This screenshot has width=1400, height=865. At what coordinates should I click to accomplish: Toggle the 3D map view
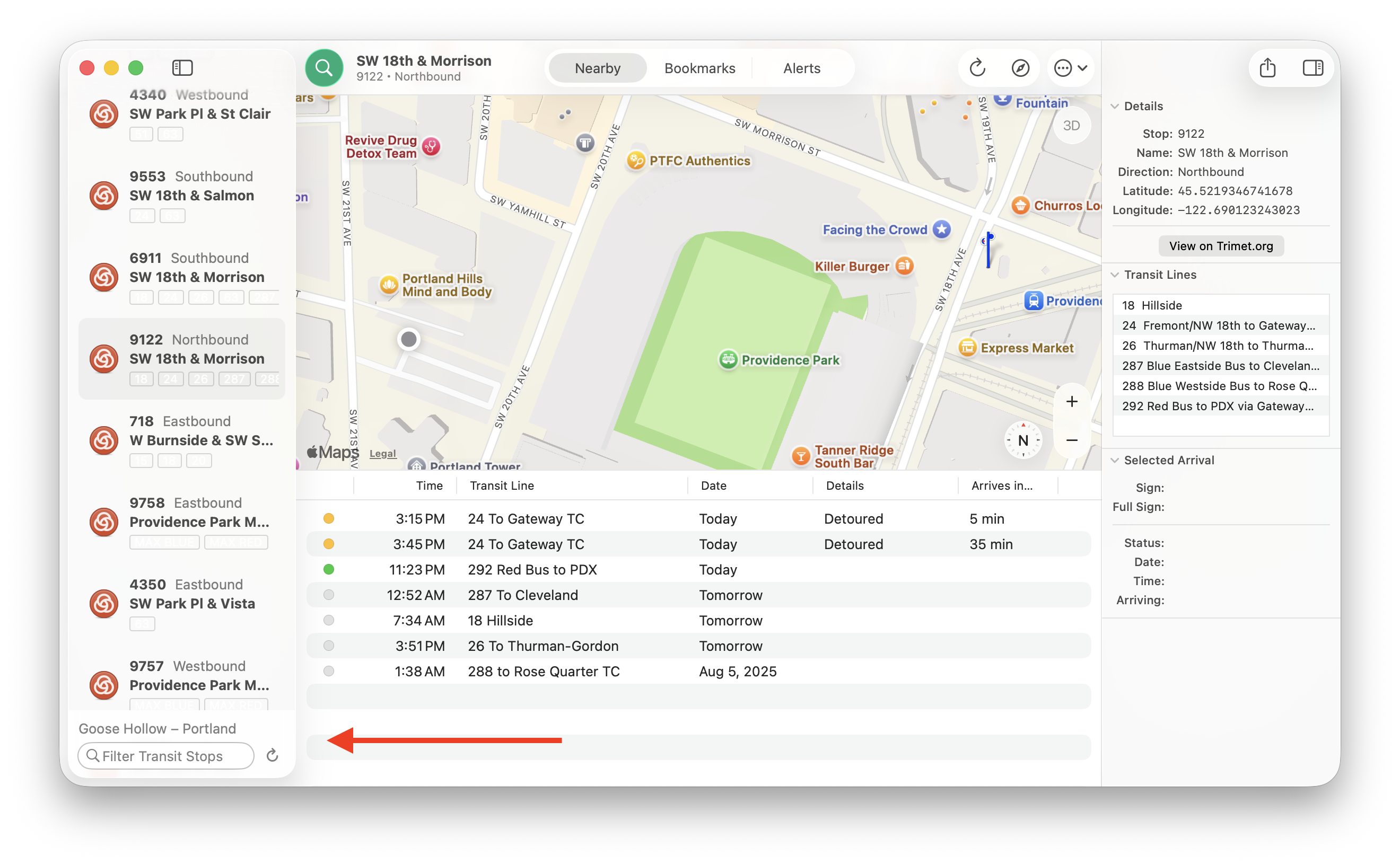(x=1071, y=125)
